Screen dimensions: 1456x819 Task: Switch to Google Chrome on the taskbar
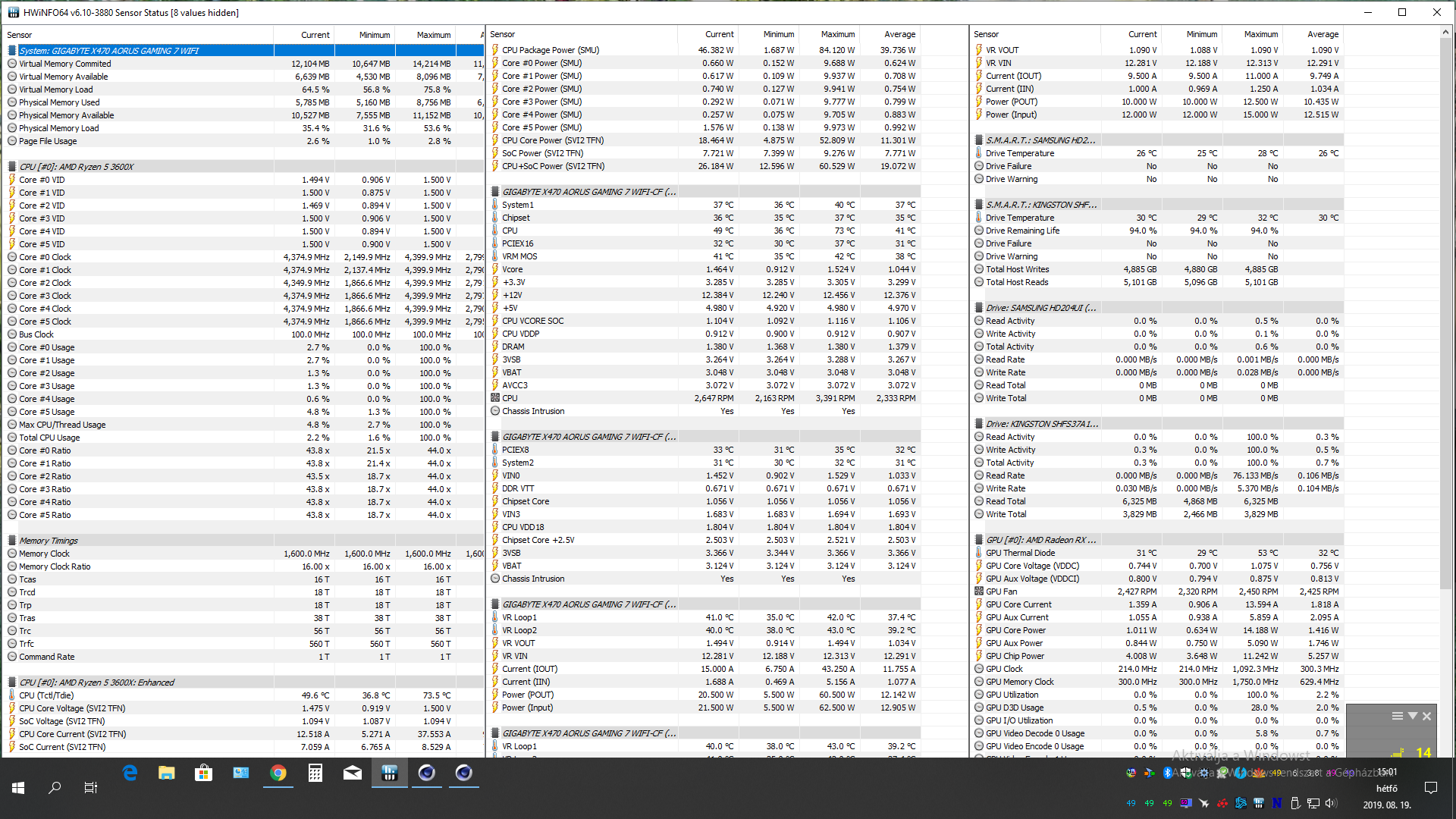(278, 773)
